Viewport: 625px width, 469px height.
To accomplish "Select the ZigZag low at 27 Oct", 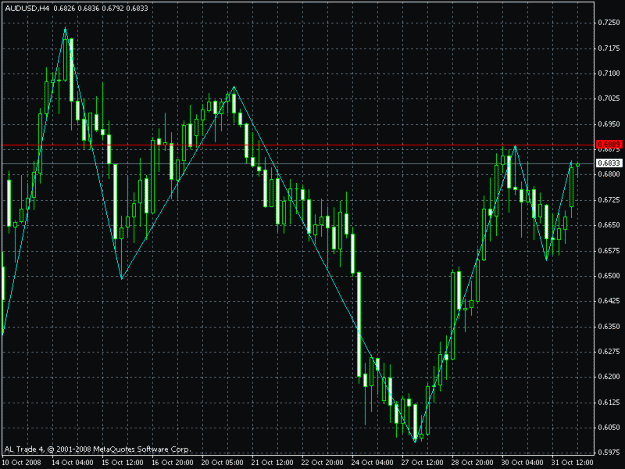I will (x=415, y=441).
